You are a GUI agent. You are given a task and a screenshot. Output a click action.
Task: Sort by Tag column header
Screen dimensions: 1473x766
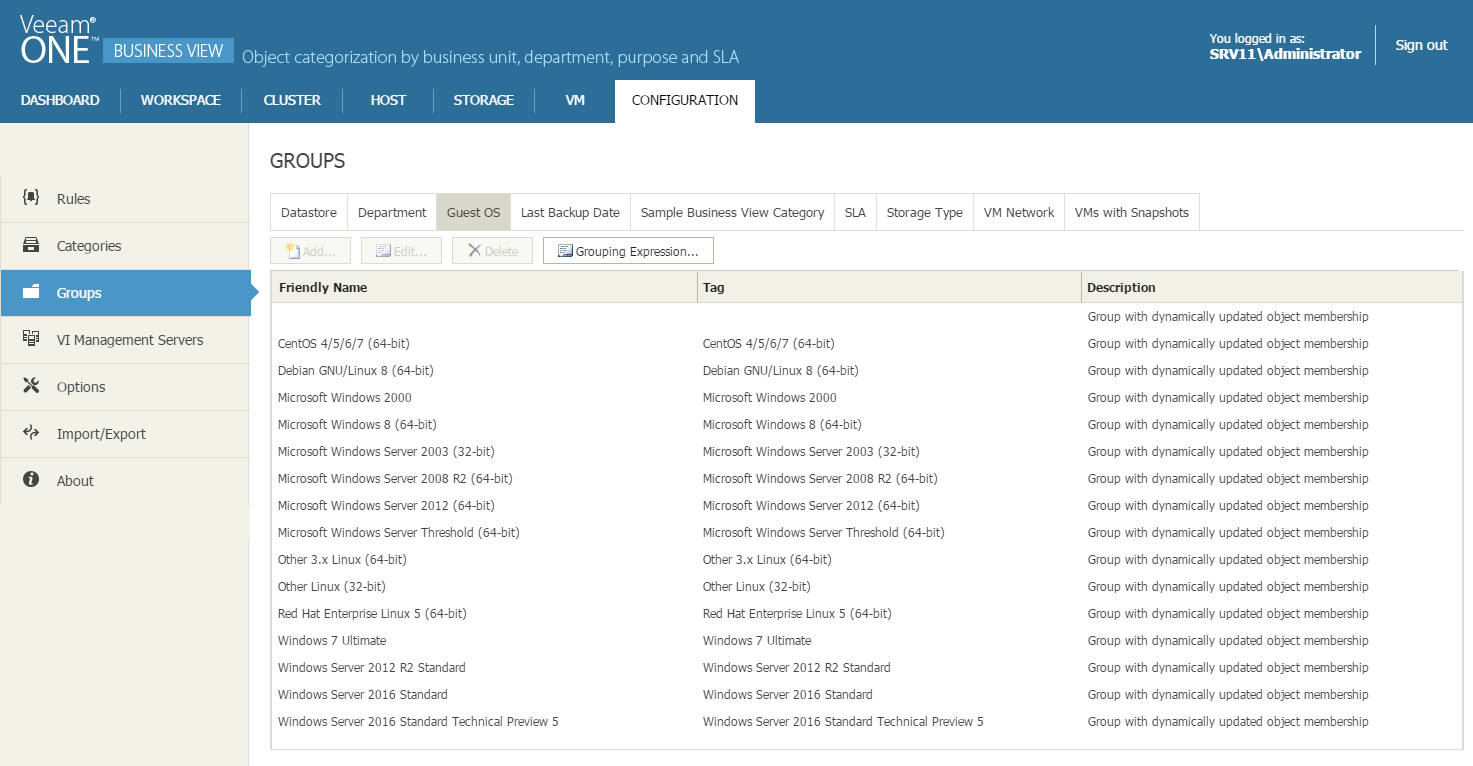point(889,287)
